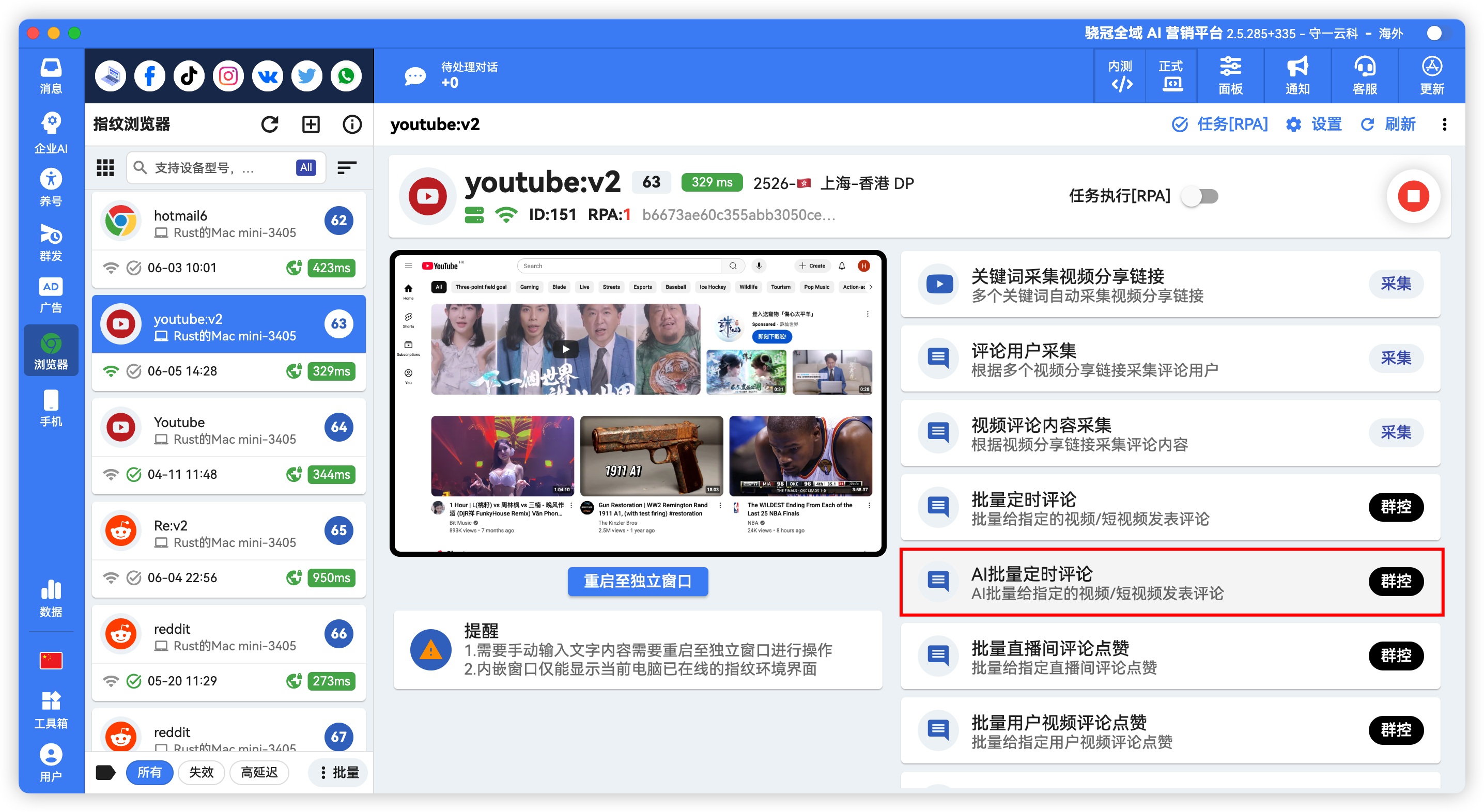Select the 高延迟 filter tab

click(259, 772)
